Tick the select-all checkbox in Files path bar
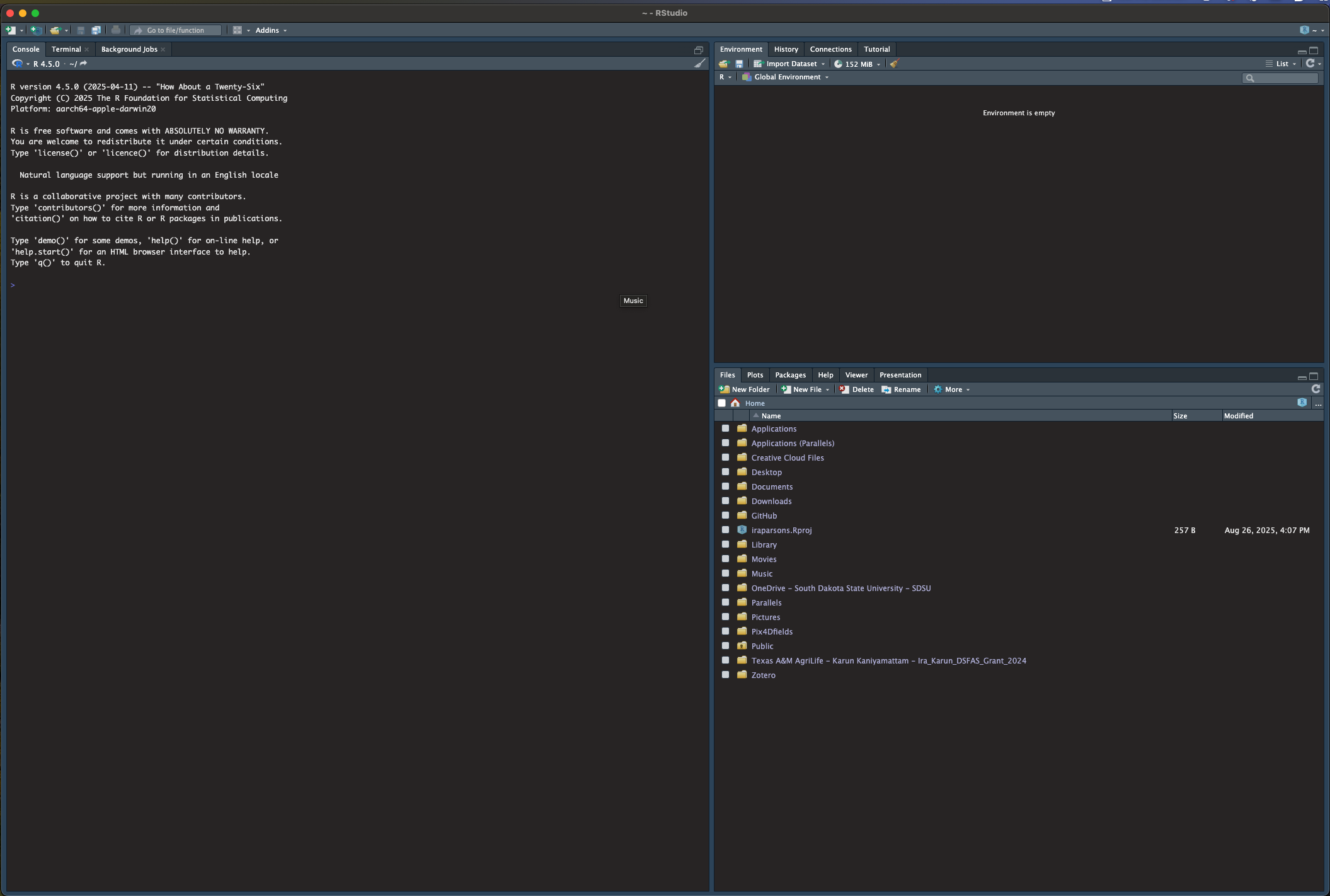Screen dimensions: 1330x896 pos(722,403)
